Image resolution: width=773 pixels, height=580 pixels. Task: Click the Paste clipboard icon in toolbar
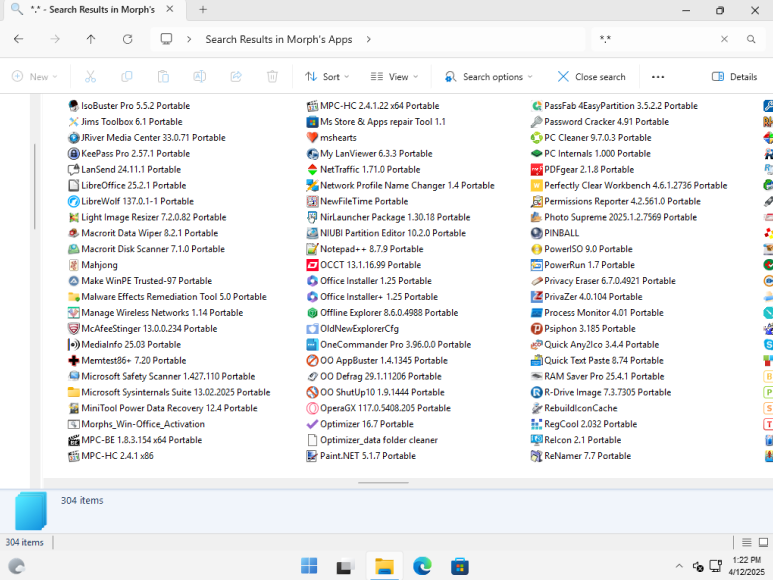(x=163, y=76)
